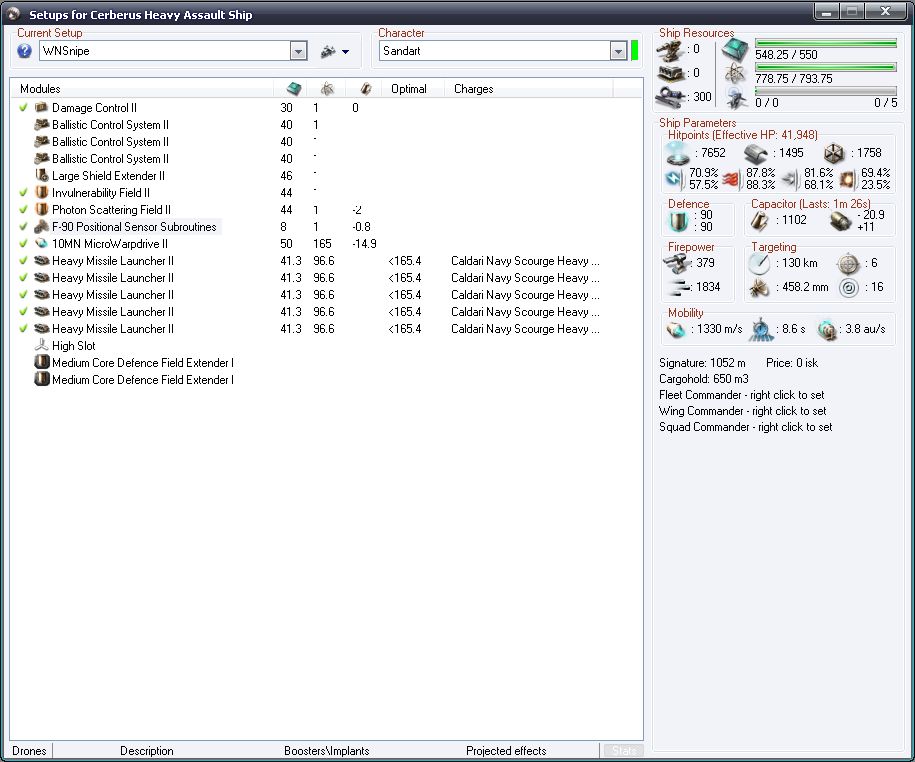Viewport: 915px width, 762px height.
Task: Toggle the Photon Scattering Field II checkmark
Action: 23,209
